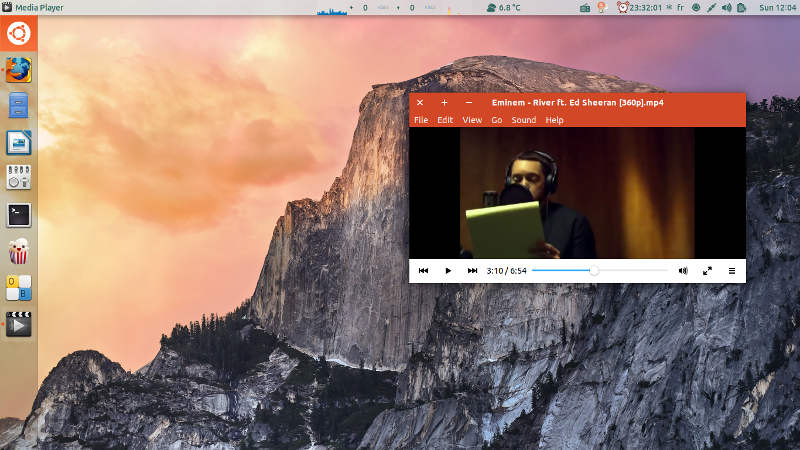Open the File menu
This screenshot has height=450, width=800.
[x=421, y=120]
